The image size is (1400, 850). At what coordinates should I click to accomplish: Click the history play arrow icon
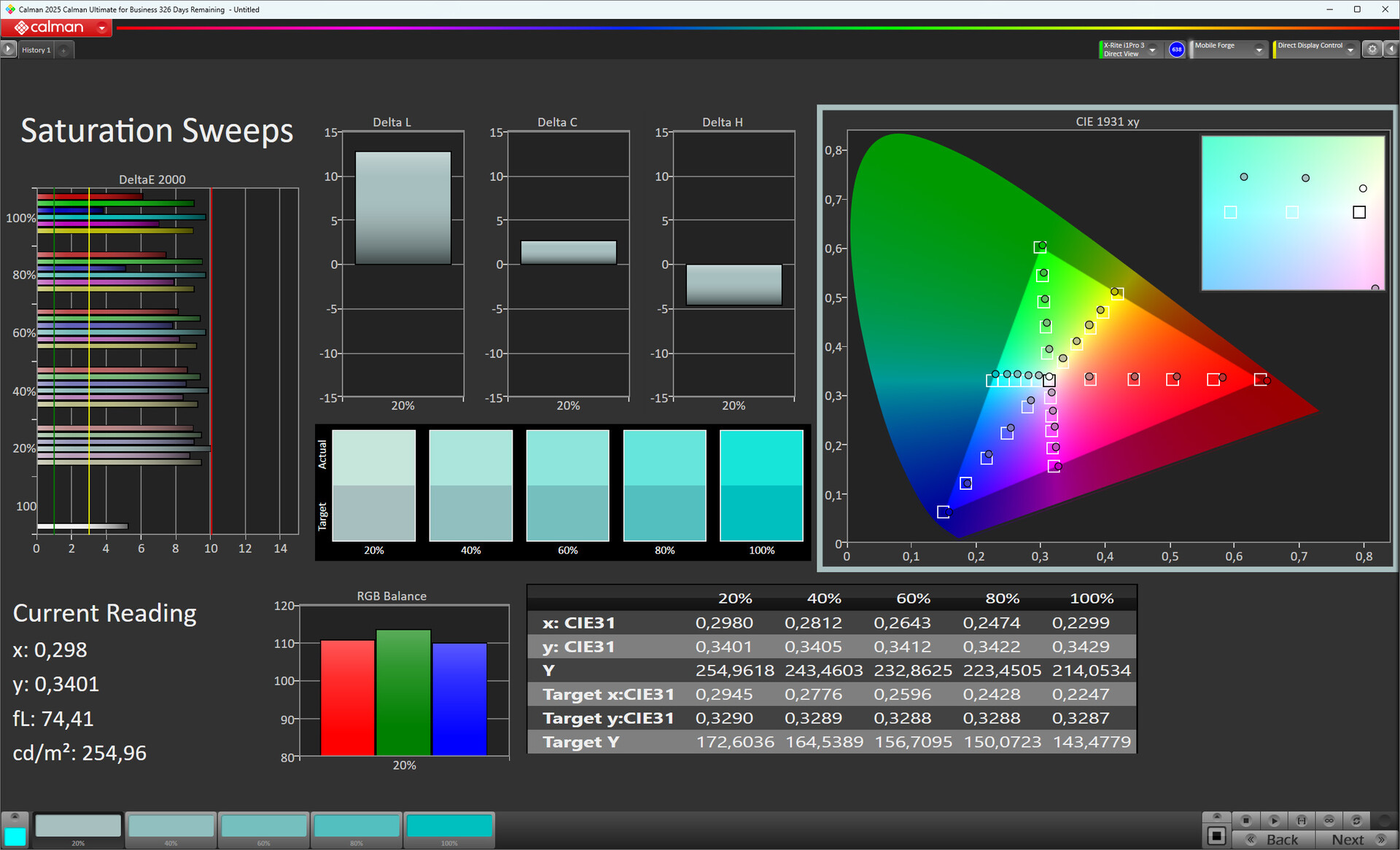(8, 50)
